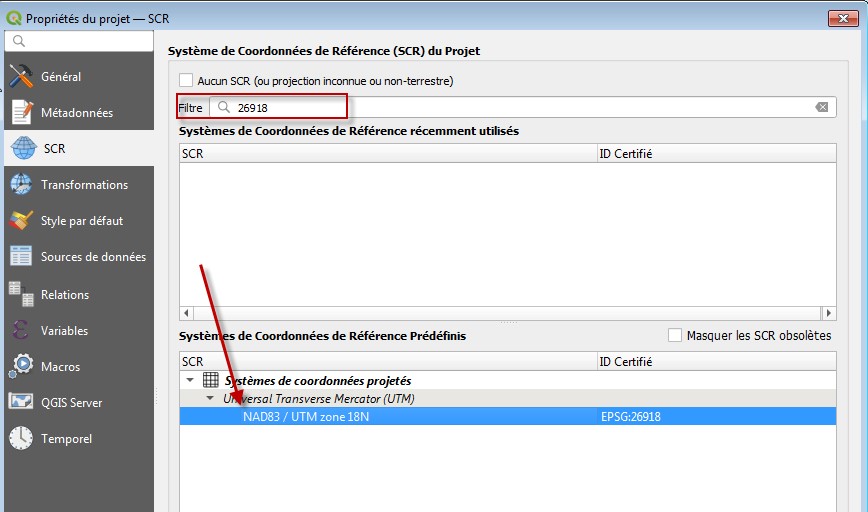Click the QGIS logo in title bar
Screen dimensions: 868x512
click(x=14, y=18)
